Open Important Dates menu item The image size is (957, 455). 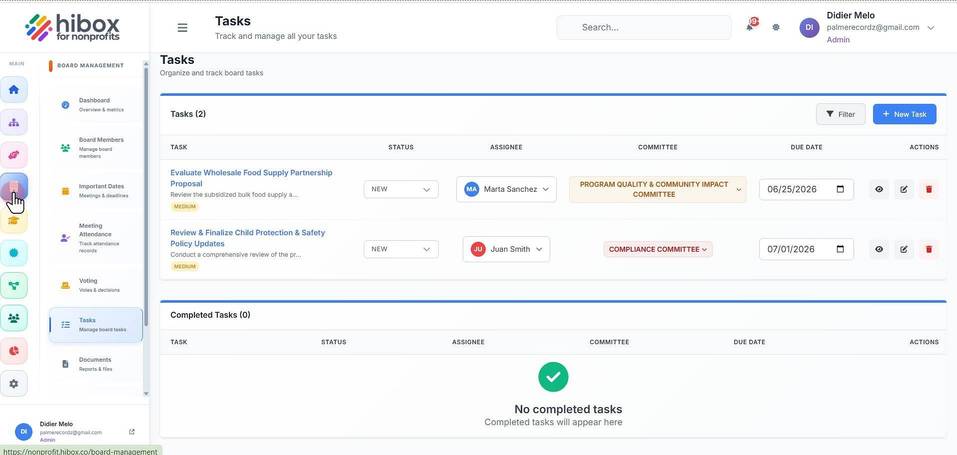click(x=95, y=191)
